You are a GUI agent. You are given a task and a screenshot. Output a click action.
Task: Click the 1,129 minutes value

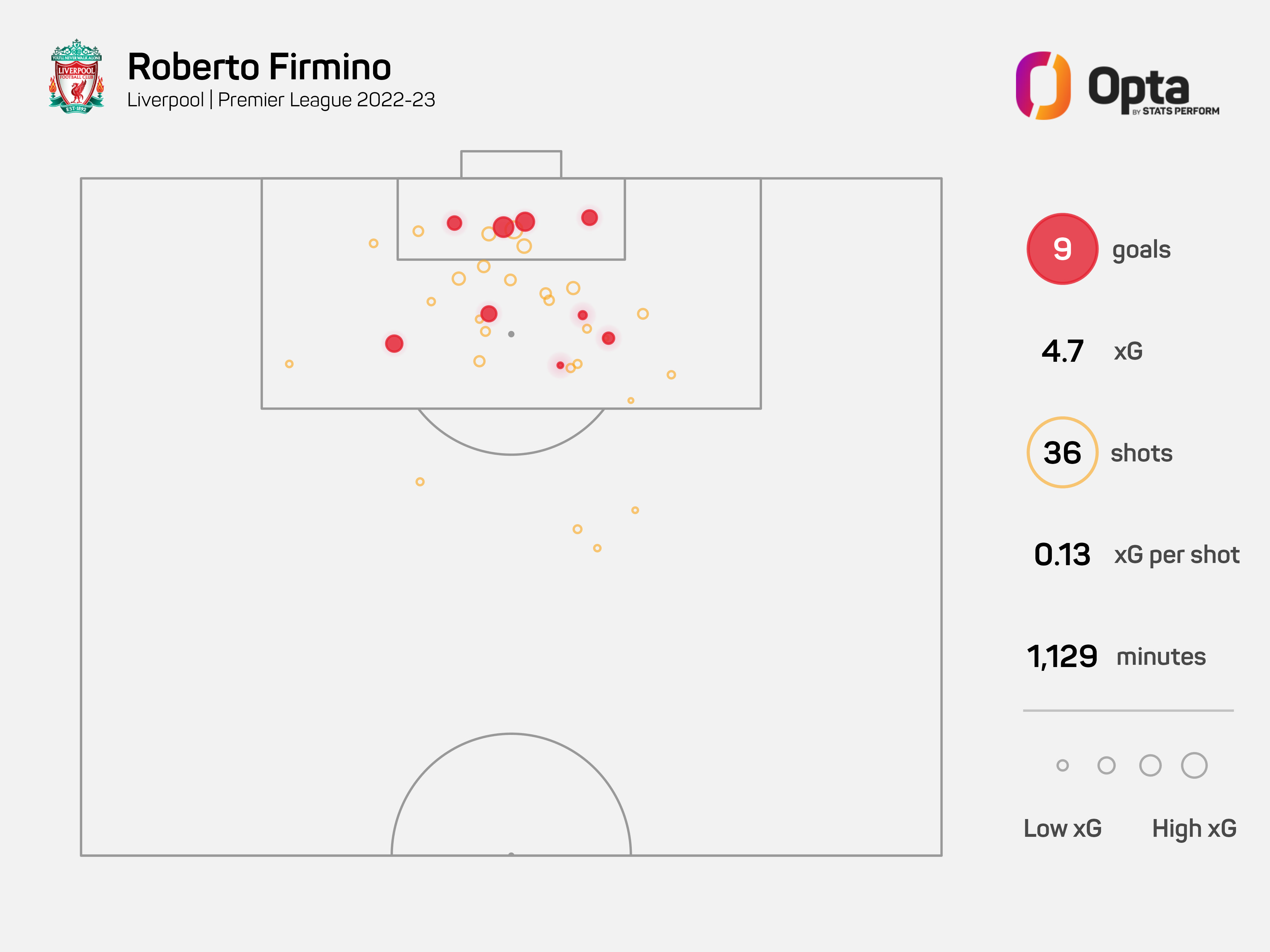tap(1062, 657)
